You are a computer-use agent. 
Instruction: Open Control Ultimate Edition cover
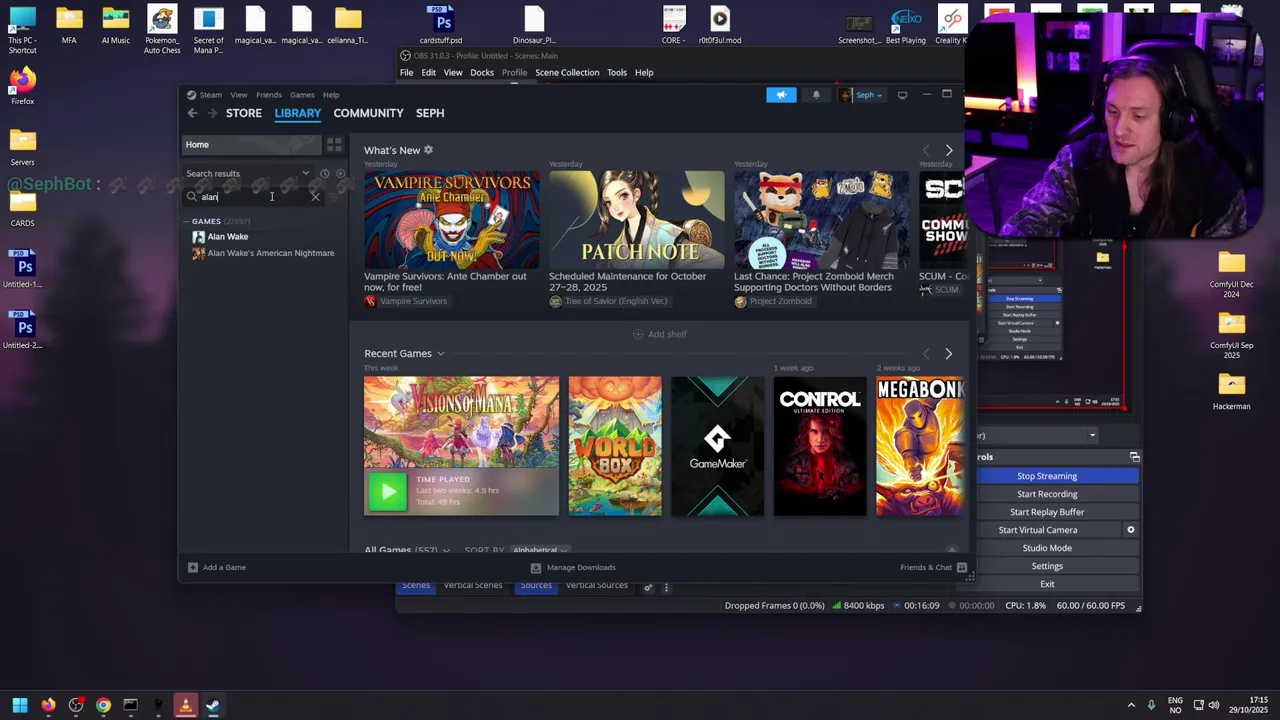(x=820, y=446)
